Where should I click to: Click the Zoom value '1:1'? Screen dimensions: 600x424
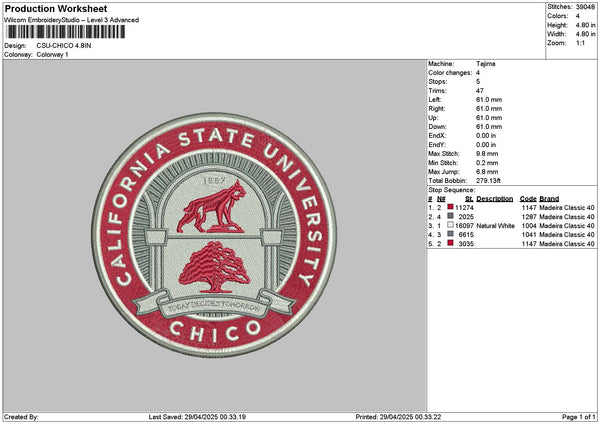pos(580,43)
